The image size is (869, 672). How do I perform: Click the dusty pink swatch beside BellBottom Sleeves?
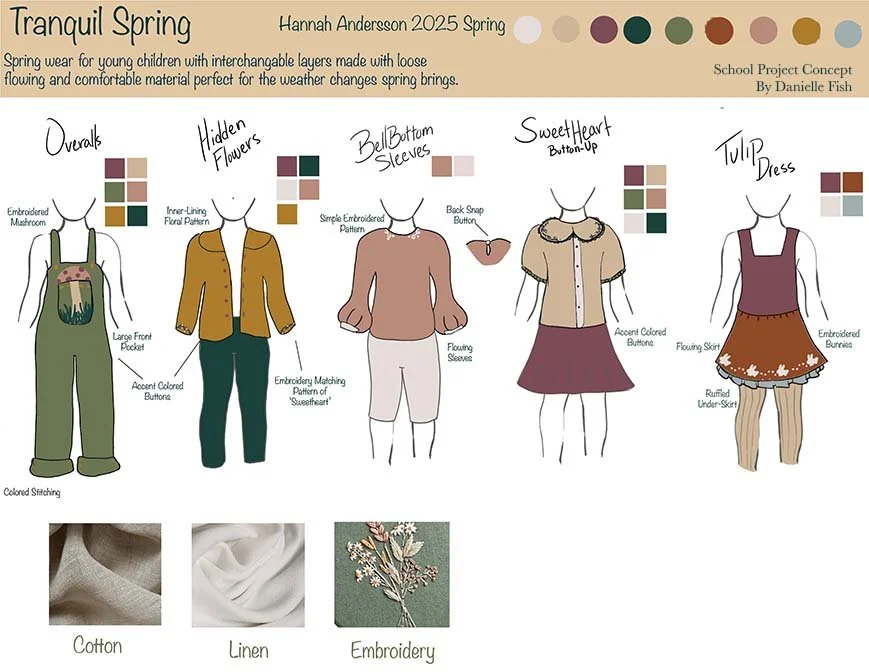442,166
